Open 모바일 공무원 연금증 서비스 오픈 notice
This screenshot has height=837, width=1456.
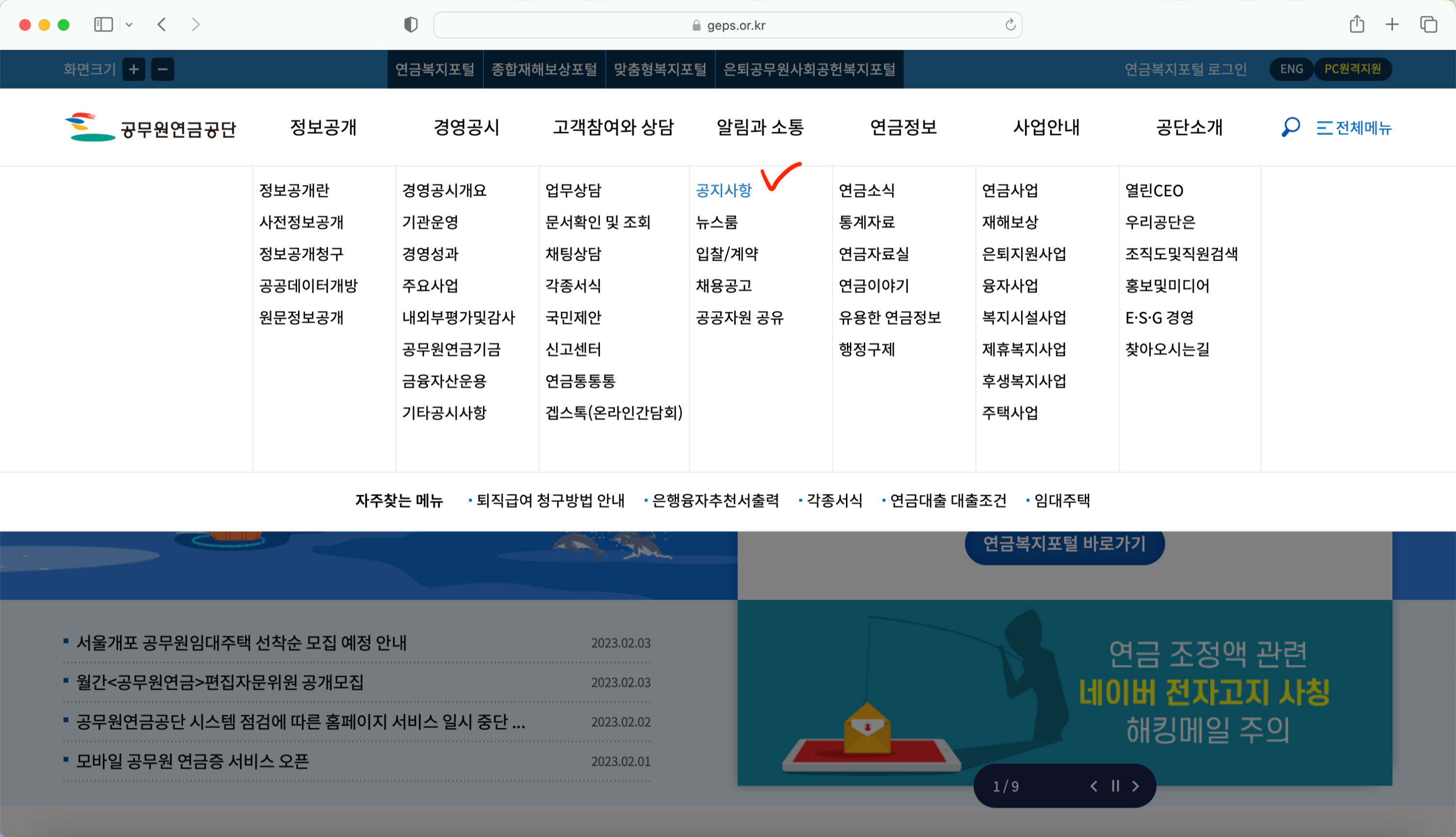coord(193,761)
